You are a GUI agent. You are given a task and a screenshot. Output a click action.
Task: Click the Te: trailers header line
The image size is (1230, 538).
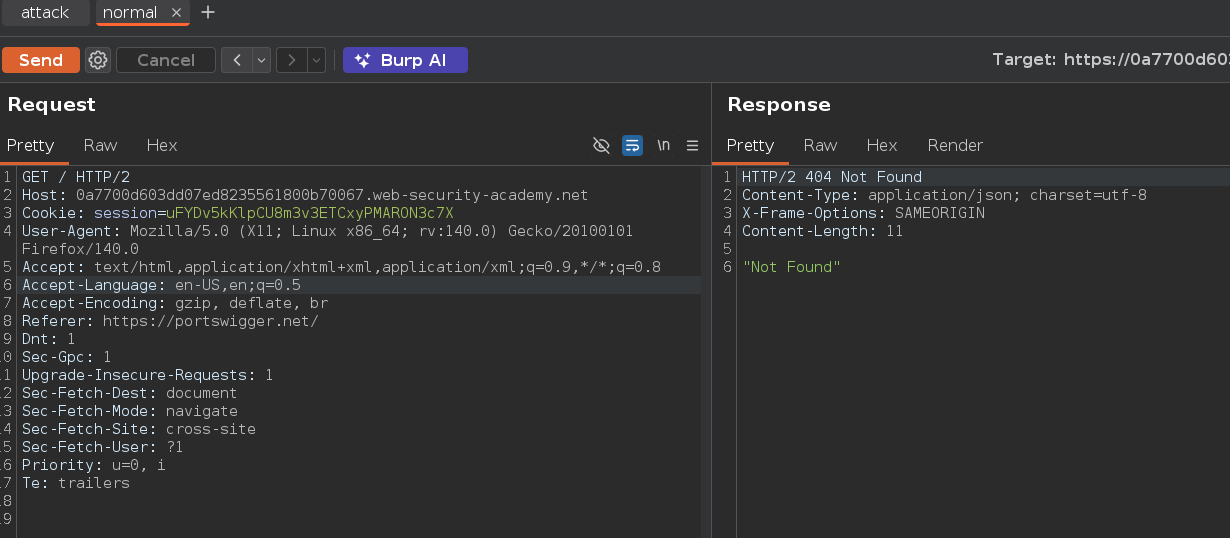[x=76, y=483]
